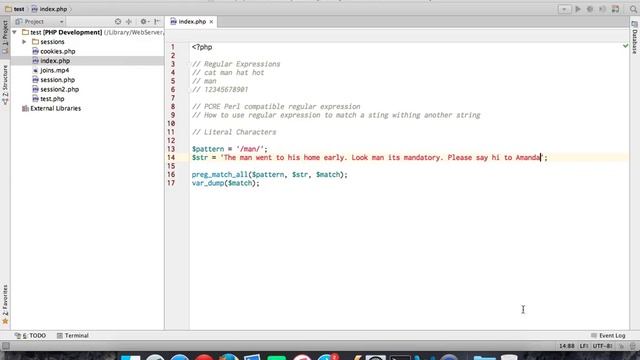Open Firefox from the Dock
Image resolution: width=640 pixels, height=360 pixels.
(228, 356)
